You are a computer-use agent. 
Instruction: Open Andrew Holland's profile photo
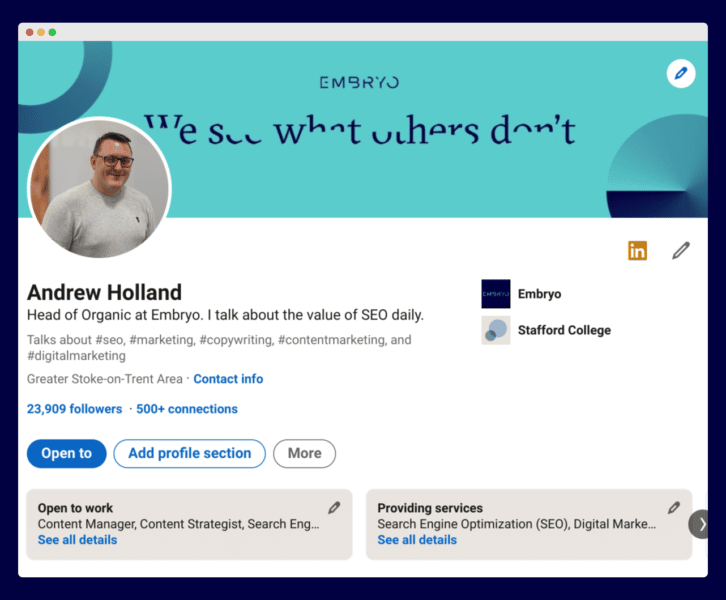[99, 189]
